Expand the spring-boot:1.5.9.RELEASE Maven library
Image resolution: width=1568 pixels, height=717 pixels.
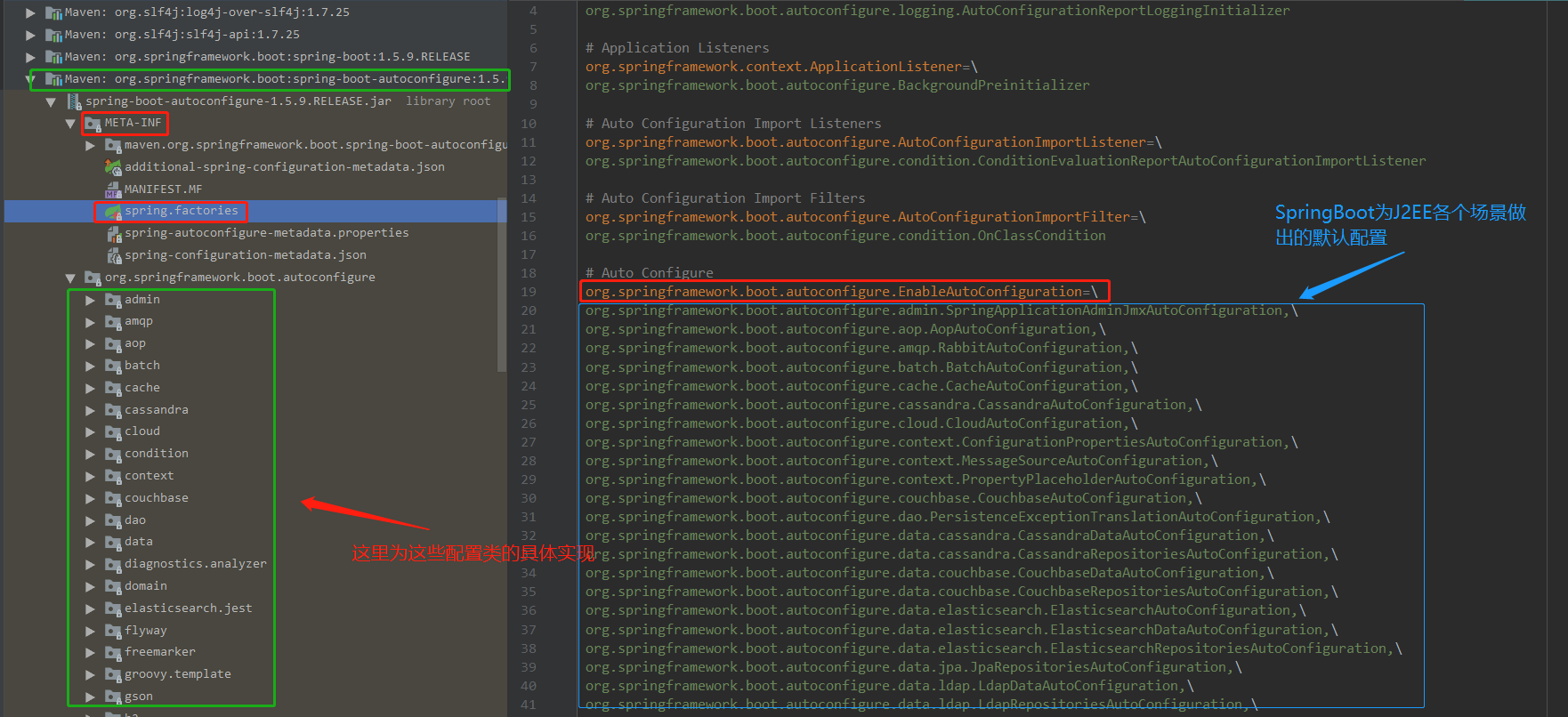coord(31,57)
